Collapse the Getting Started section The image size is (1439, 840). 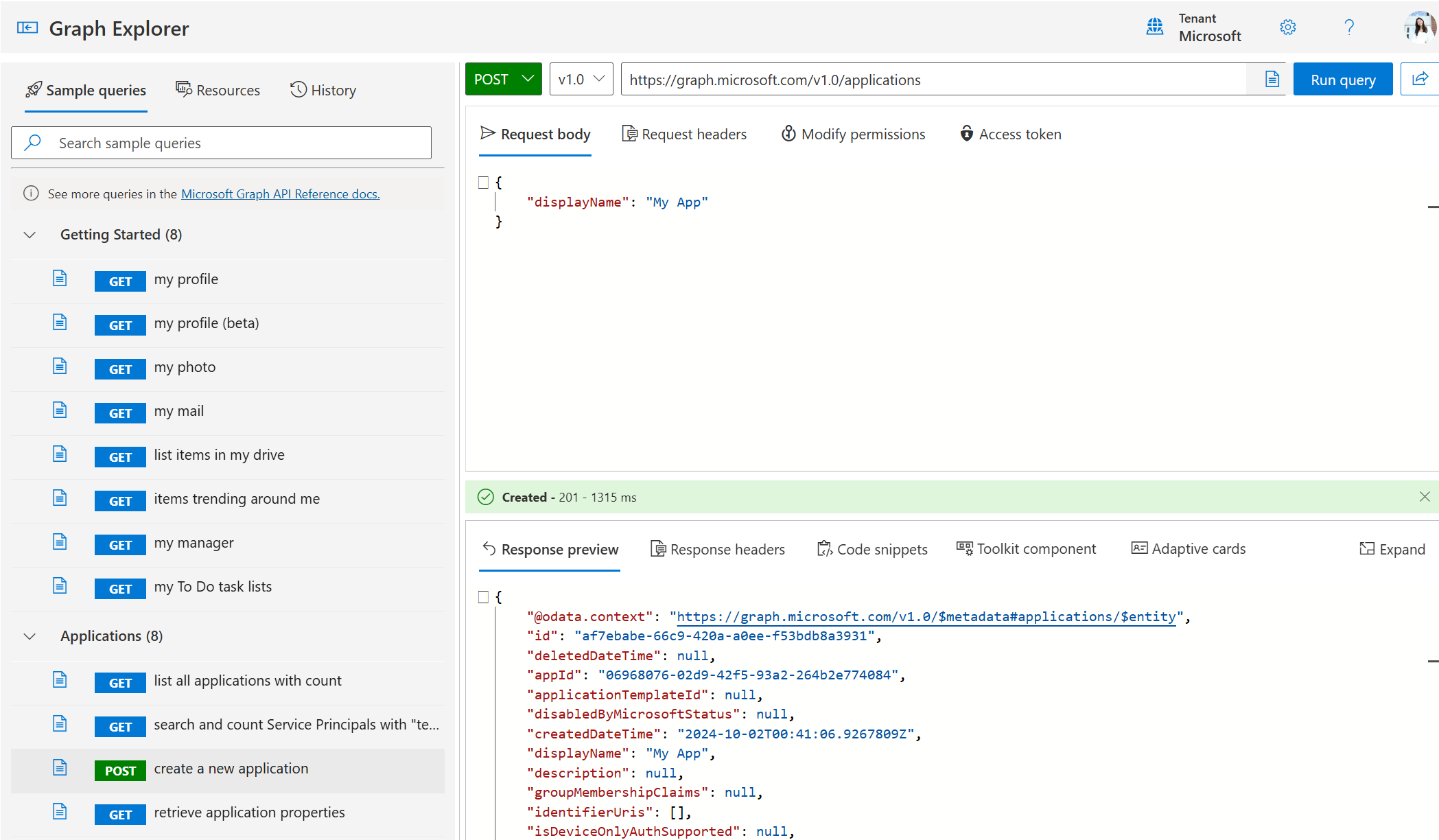pos(28,235)
